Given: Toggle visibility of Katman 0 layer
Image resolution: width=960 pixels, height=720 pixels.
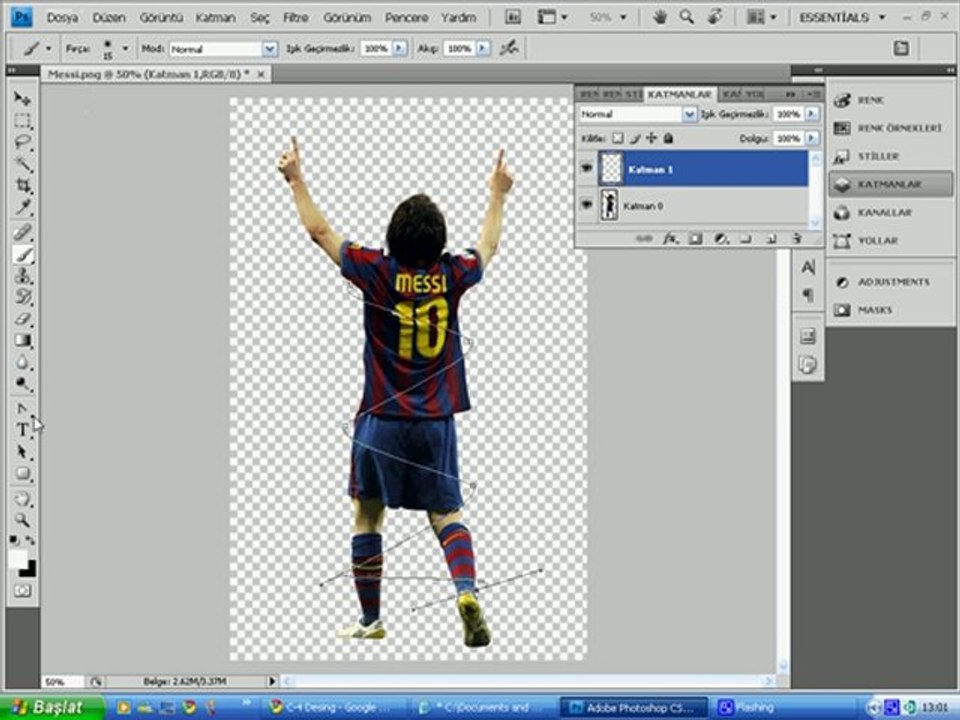Looking at the screenshot, I should click(x=586, y=205).
